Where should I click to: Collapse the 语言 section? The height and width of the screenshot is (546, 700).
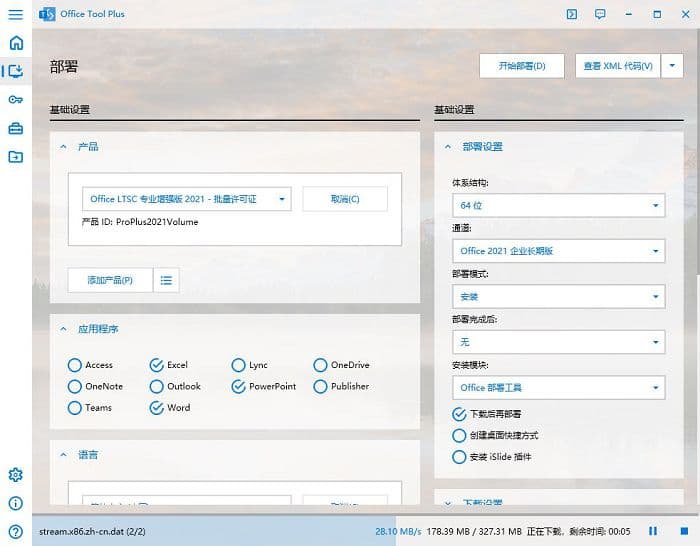point(63,455)
